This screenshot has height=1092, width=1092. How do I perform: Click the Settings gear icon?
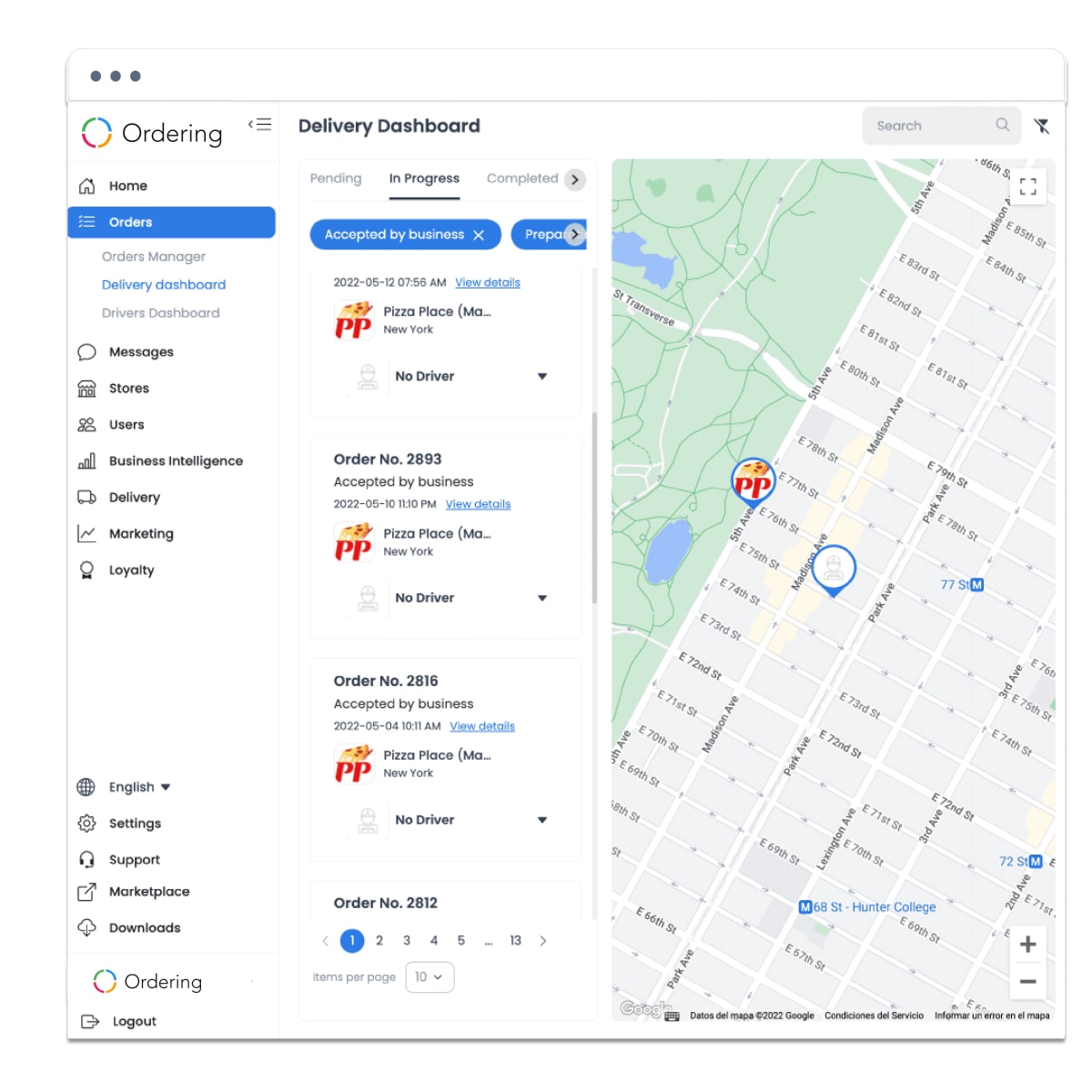point(86,824)
